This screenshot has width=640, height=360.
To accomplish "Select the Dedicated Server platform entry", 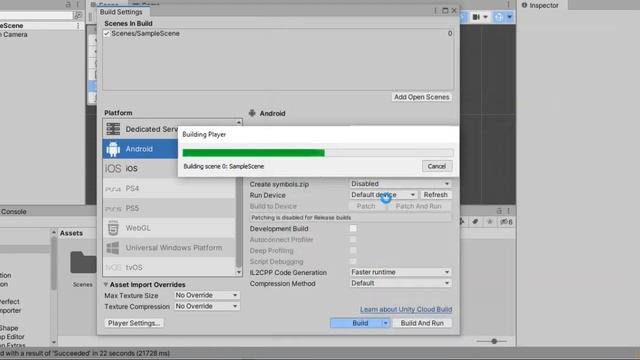I will pyautogui.click(x=140, y=129).
